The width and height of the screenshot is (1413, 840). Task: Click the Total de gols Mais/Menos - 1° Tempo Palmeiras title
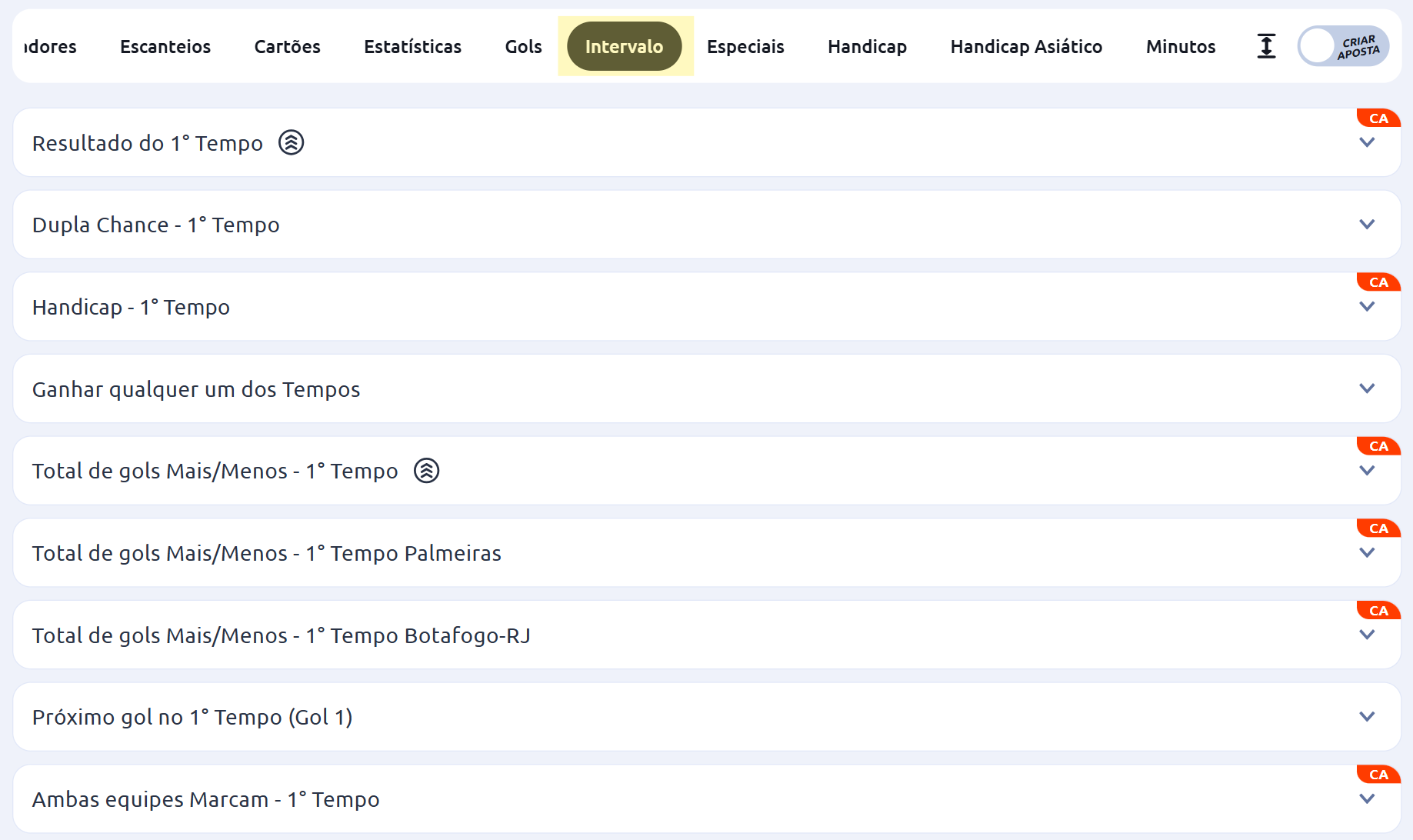pyautogui.click(x=267, y=553)
